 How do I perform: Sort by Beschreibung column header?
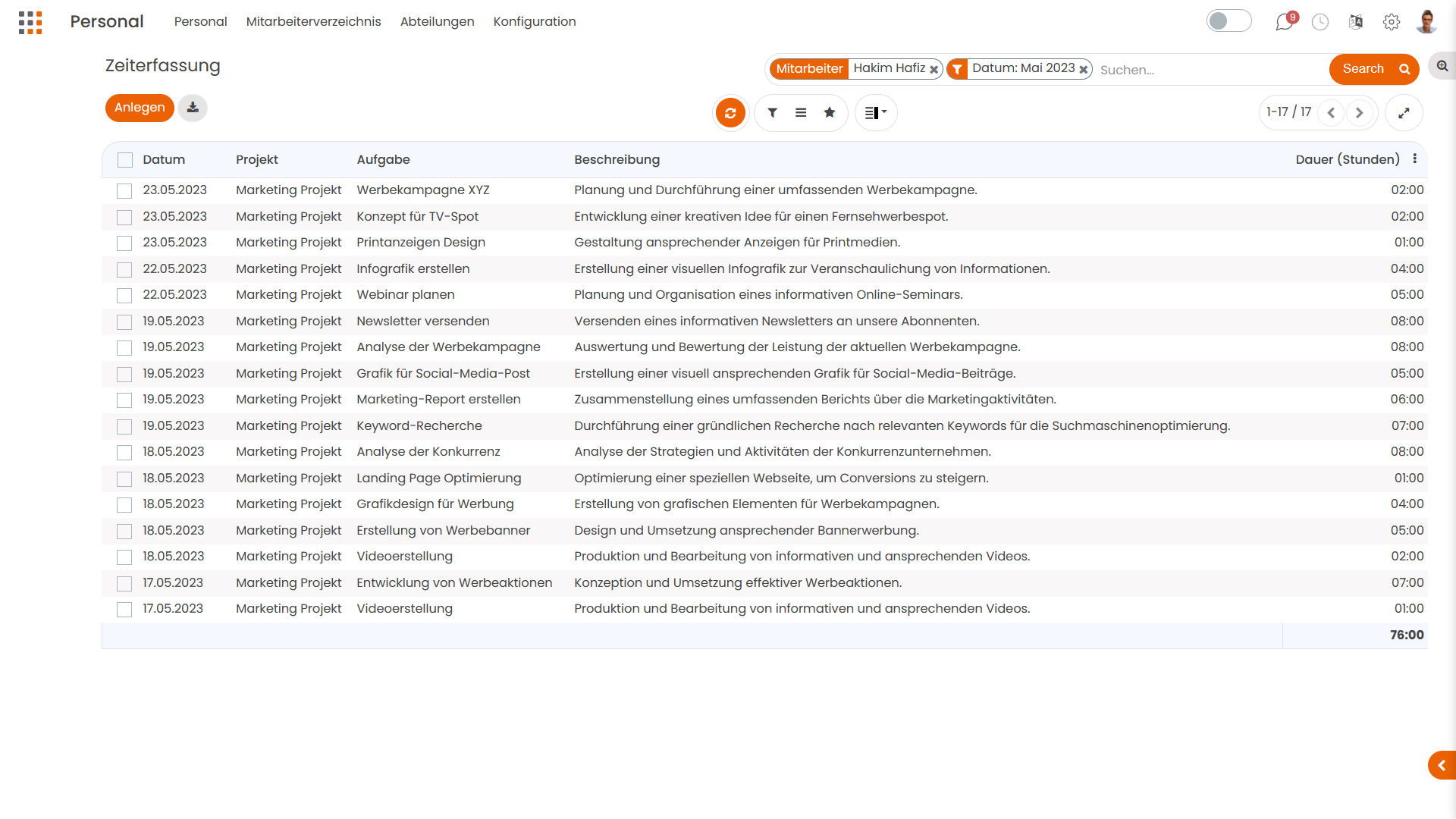point(617,160)
